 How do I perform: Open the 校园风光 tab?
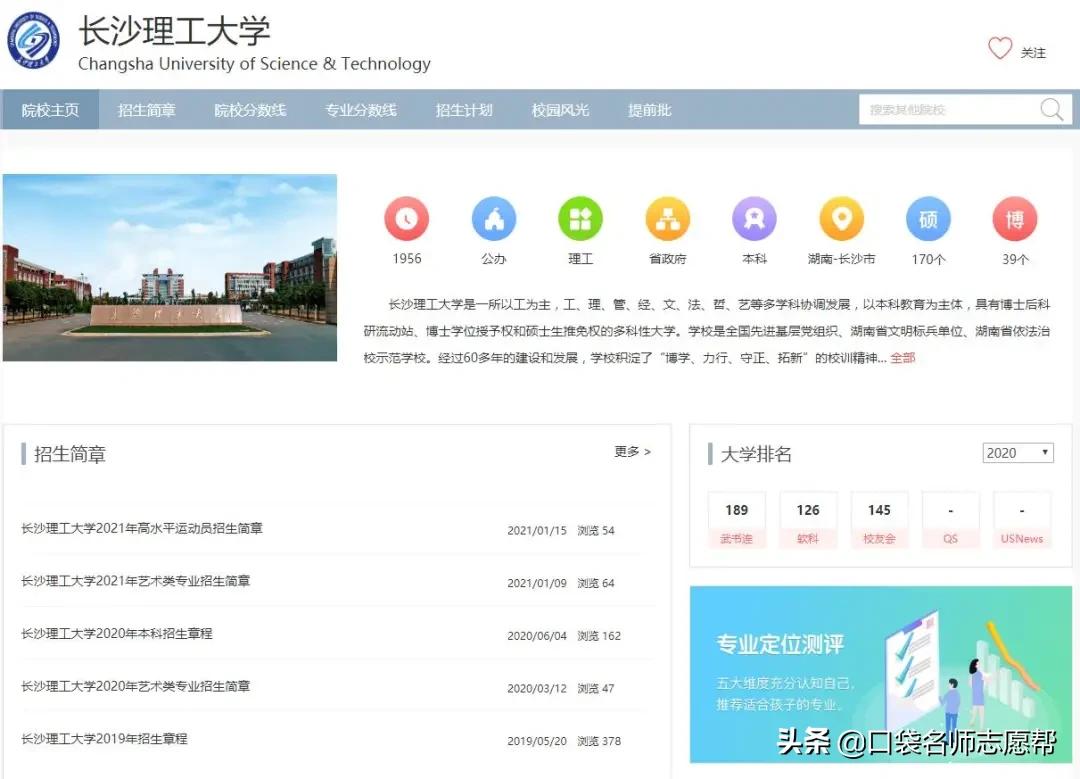coord(559,110)
